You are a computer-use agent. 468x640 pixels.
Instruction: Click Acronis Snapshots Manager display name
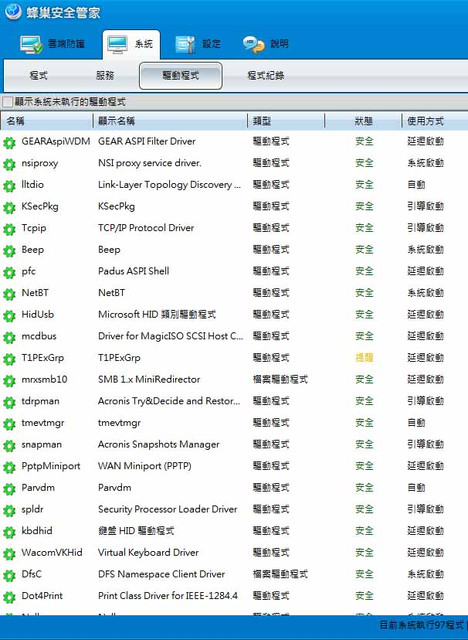click(158, 444)
